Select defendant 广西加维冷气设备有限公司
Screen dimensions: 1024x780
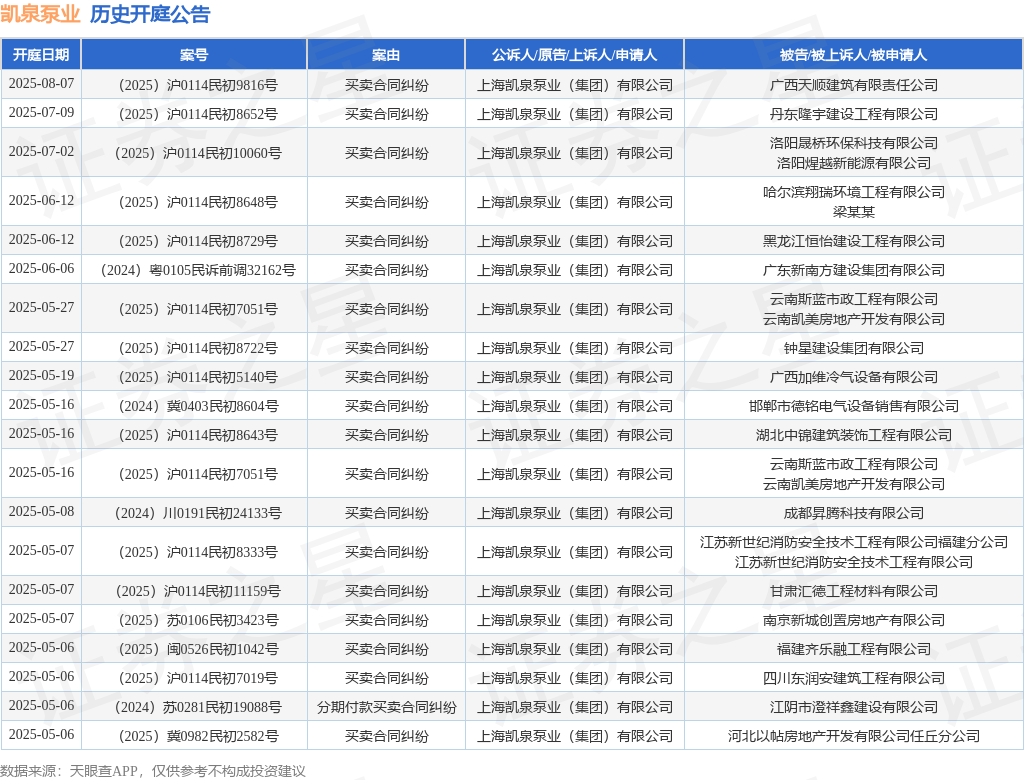point(854,377)
